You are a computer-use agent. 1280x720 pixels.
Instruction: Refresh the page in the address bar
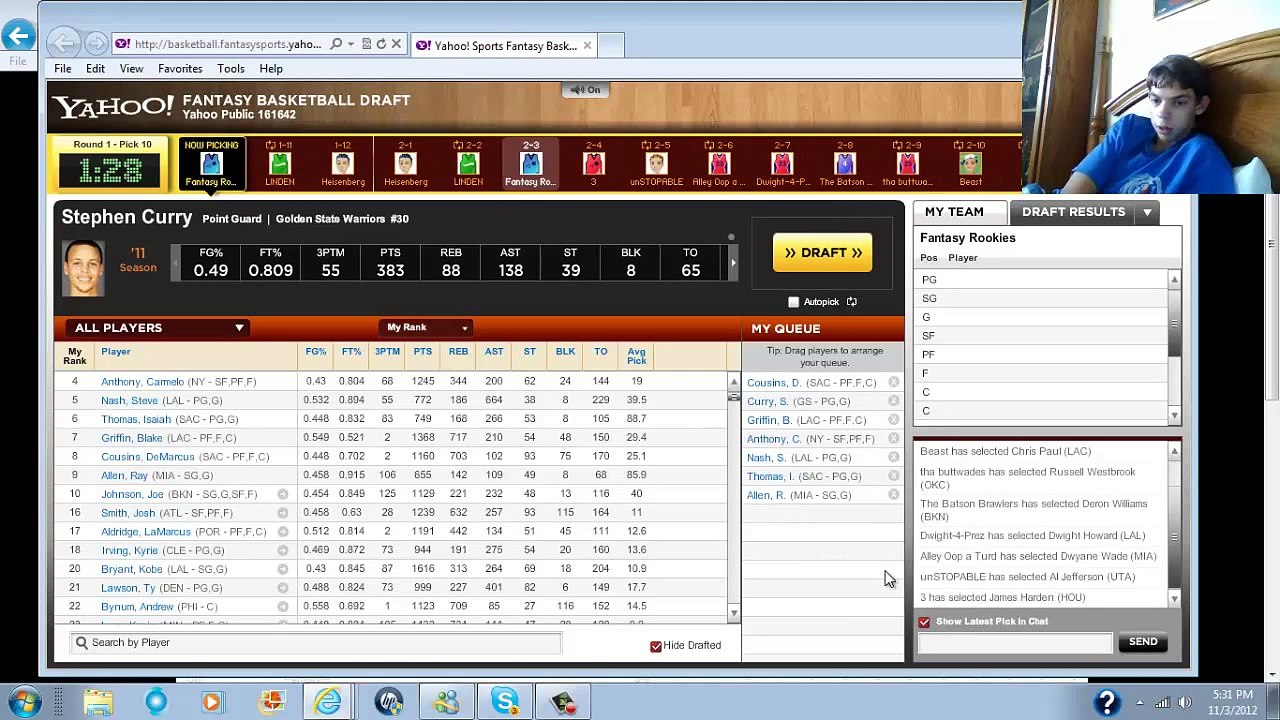pos(381,44)
